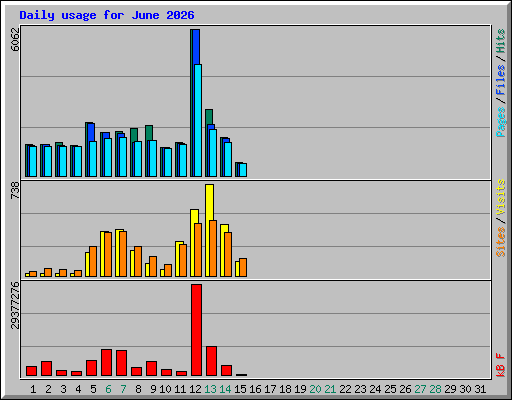
Task: Click the orange sites bar for day 12
Action: [198, 250]
